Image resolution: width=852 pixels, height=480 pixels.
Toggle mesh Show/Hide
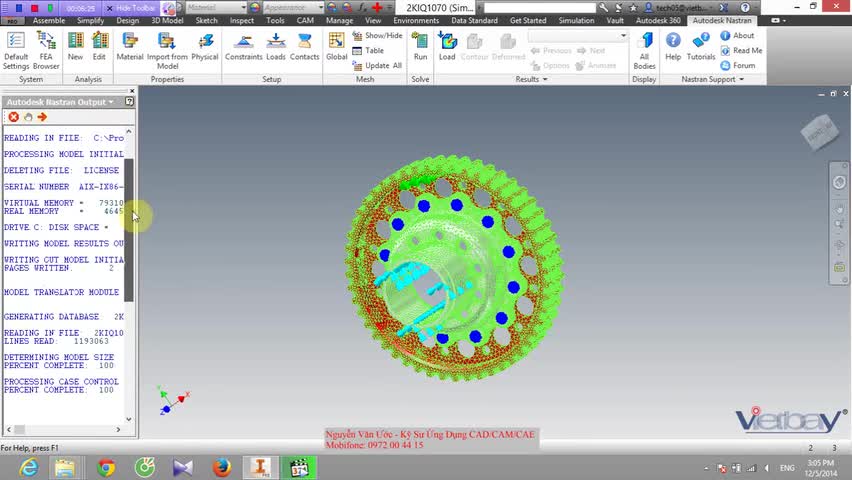(x=377, y=35)
